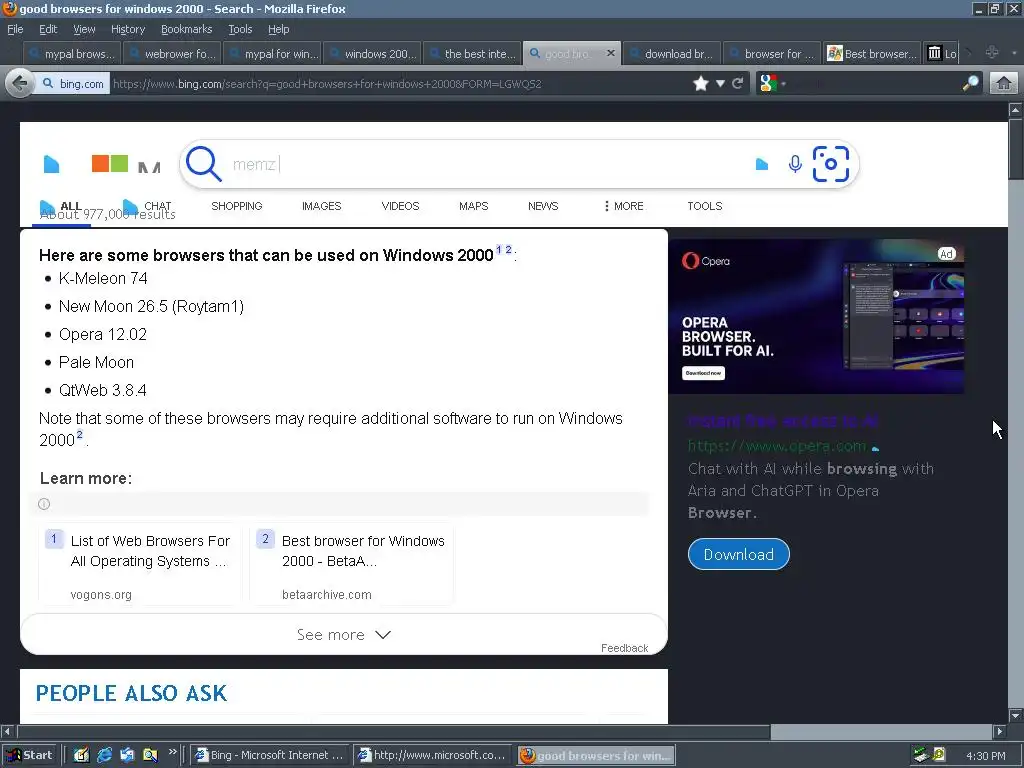The width and height of the screenshot is (1024, 768).
Task: Click the magnifier in Firefox search box
Action: coord(971,83)
